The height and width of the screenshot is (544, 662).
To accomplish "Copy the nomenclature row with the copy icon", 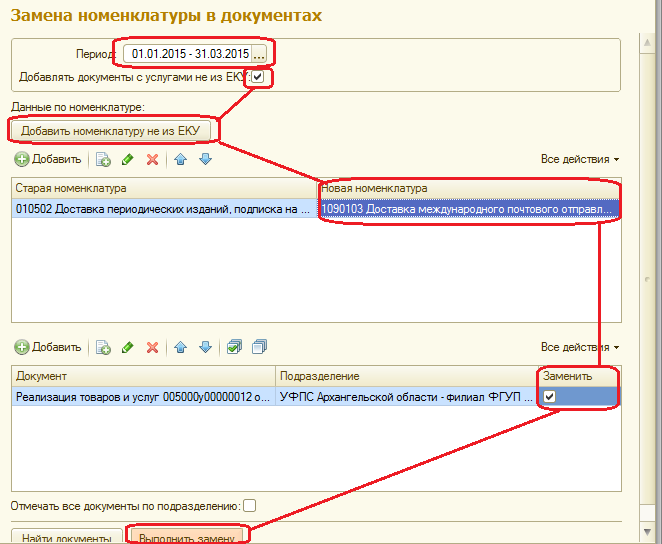I will (103, 159).
